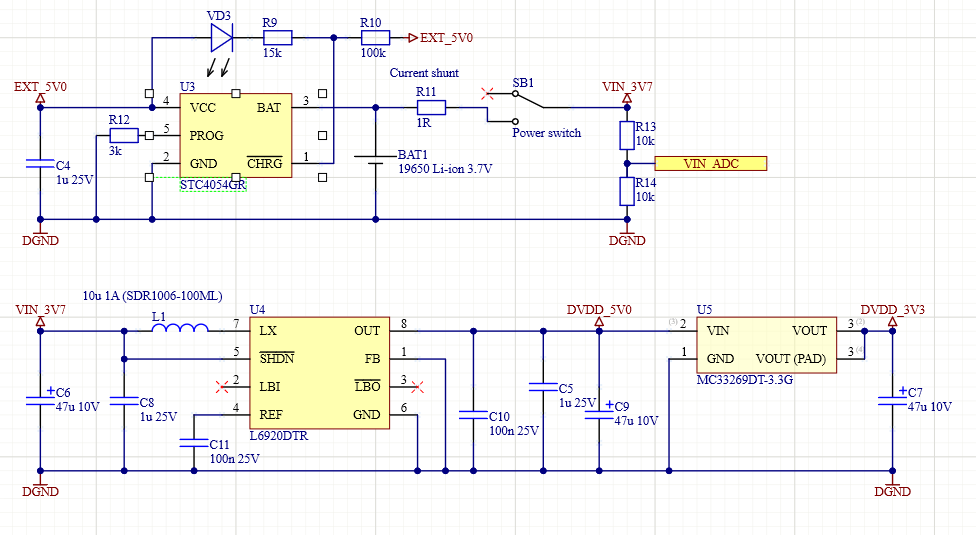Click the '1u 25V' value beside C4

[x=74, y=180]
